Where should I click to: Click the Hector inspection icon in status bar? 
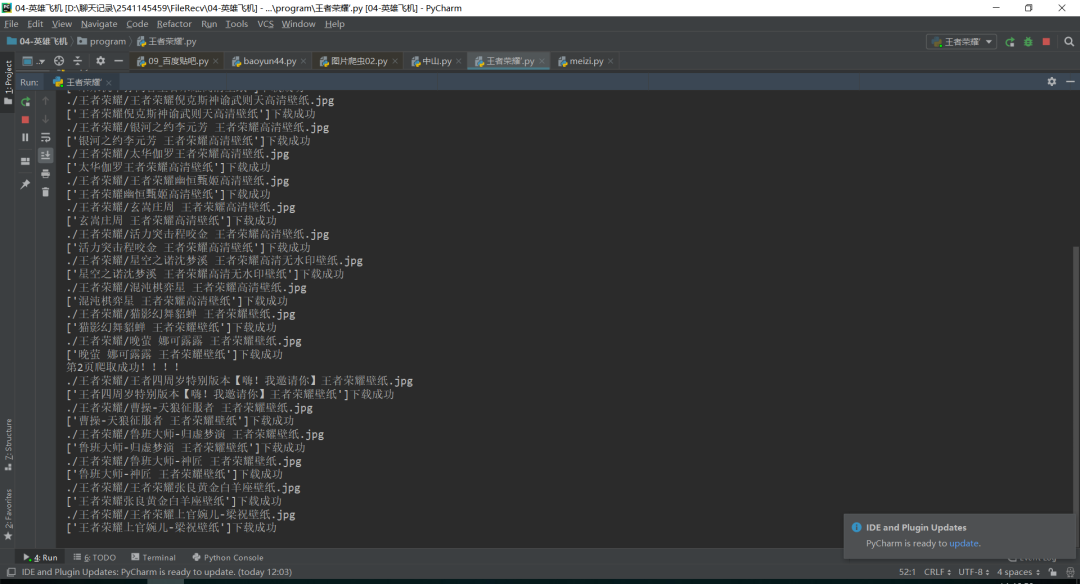tap(1070, 572)
